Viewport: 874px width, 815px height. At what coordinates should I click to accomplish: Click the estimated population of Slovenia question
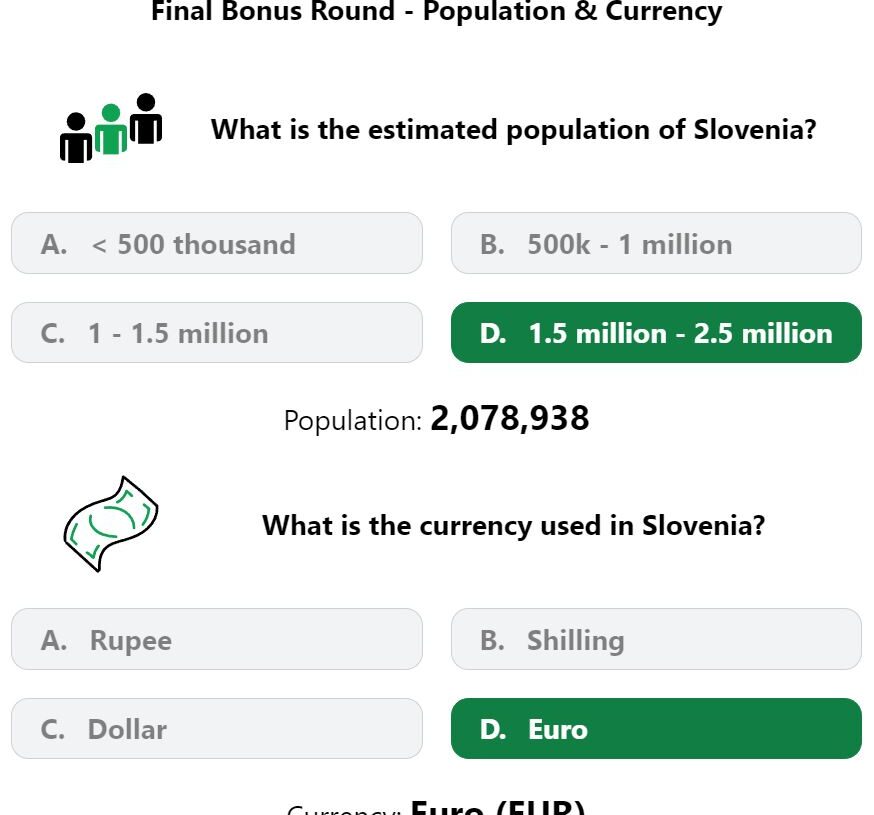[x=513, y=130]
